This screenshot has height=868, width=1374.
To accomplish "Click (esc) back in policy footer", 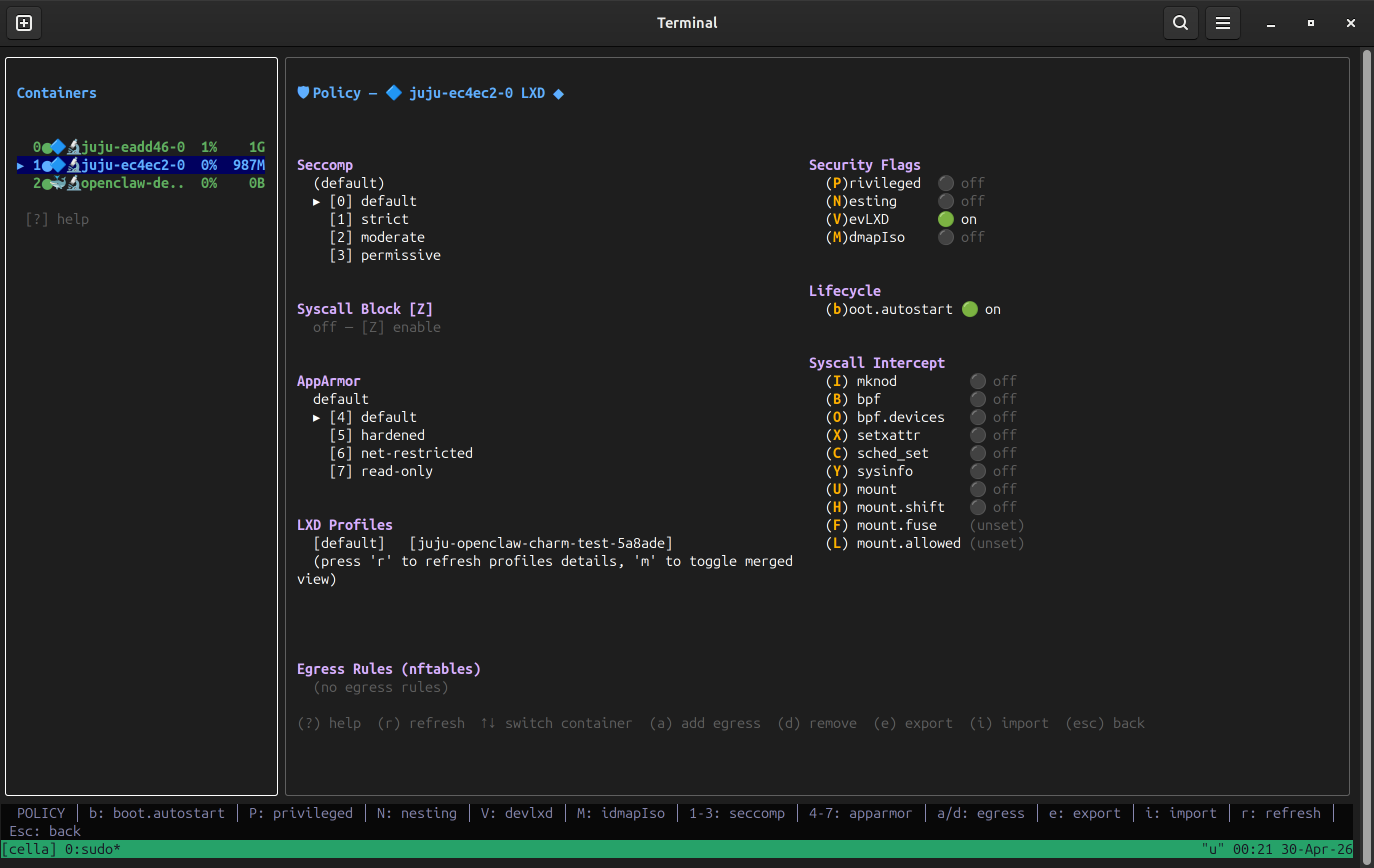I will 1105,723.
